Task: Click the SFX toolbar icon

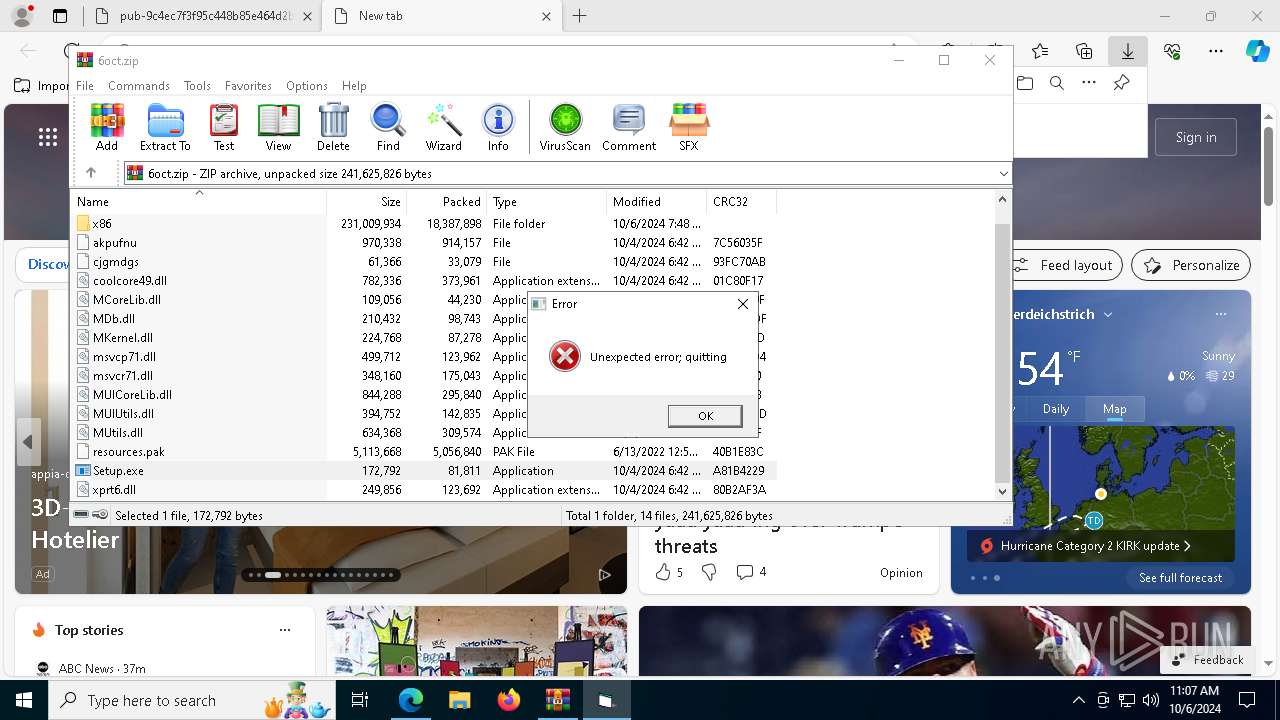Action: [x=689, y=127]
